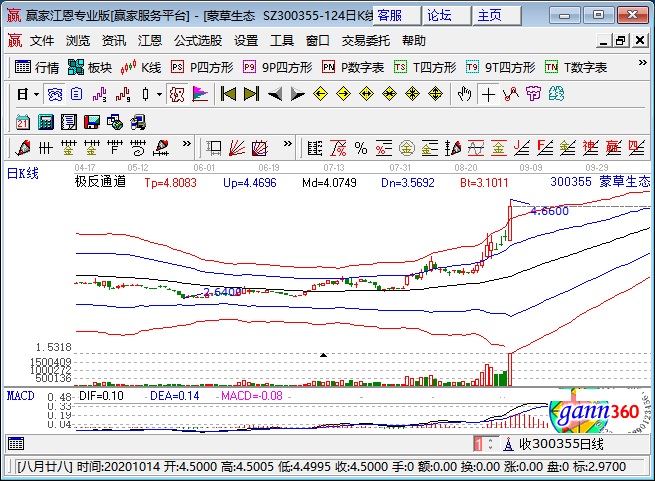Click the 客服 button in title bar
Image resolution: width=655 pixels, height=481 pixels.
pos(396,15)
